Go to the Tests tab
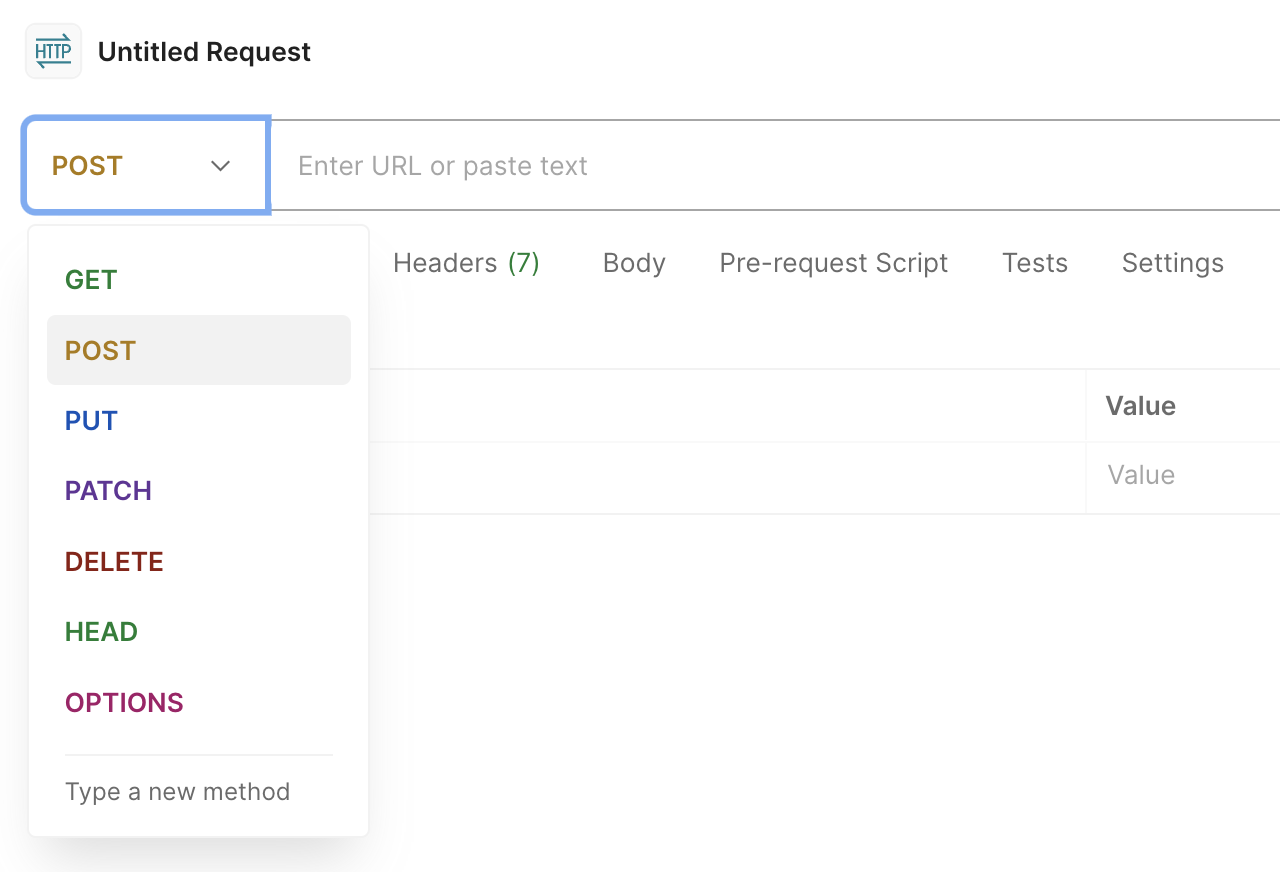The height and width of the screenshot is (872, 1280). 1034,263
